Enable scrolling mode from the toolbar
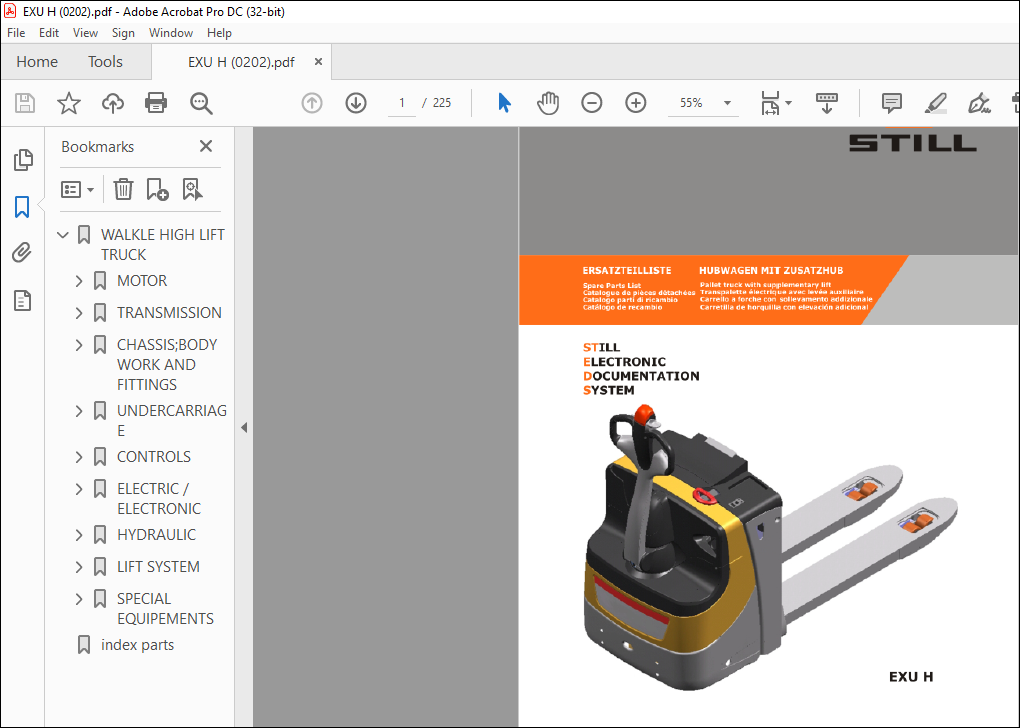 [827, 103]
